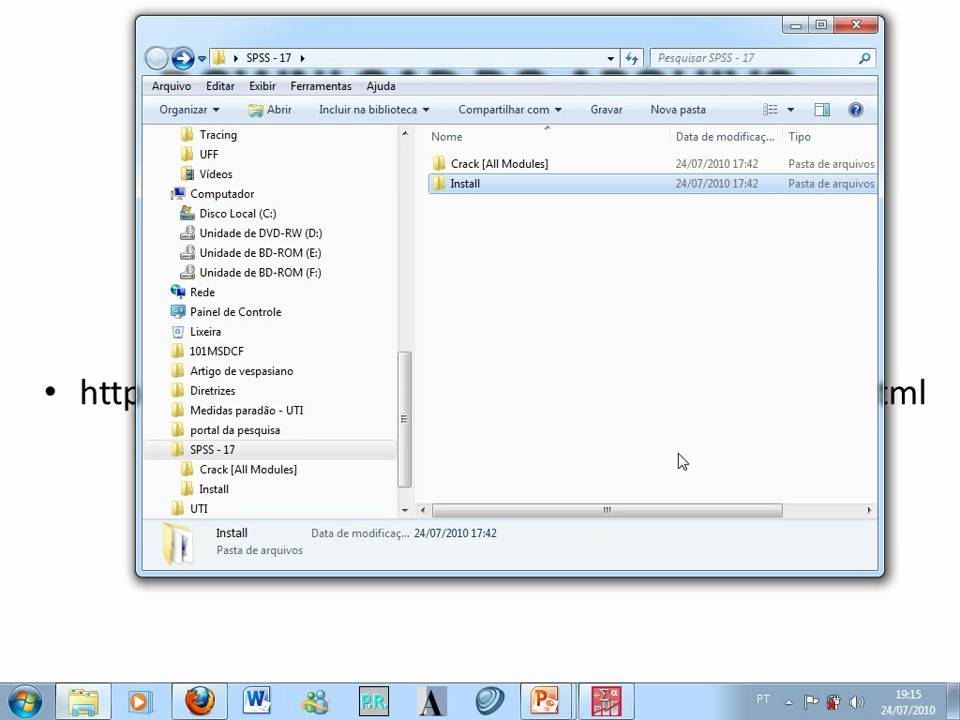Select Crack [All Modules] in navigation tree
Viewport: 960px width, 720px height.
(x=239, y=470)
